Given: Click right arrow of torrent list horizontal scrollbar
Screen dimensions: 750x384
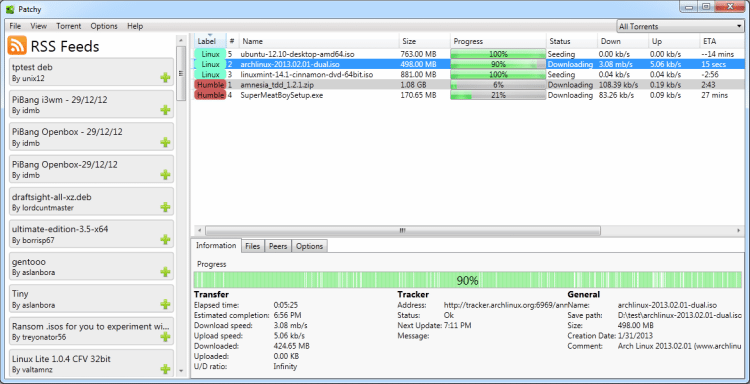Looking at the screenshot, I should click(x=739, y=230).
